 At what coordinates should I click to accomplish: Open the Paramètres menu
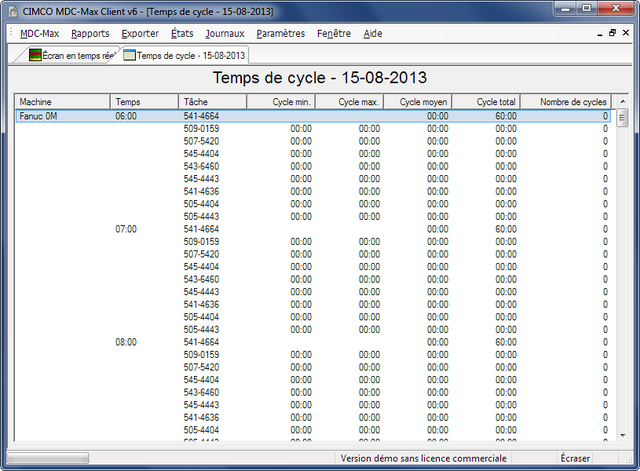(x=281, y=33)
